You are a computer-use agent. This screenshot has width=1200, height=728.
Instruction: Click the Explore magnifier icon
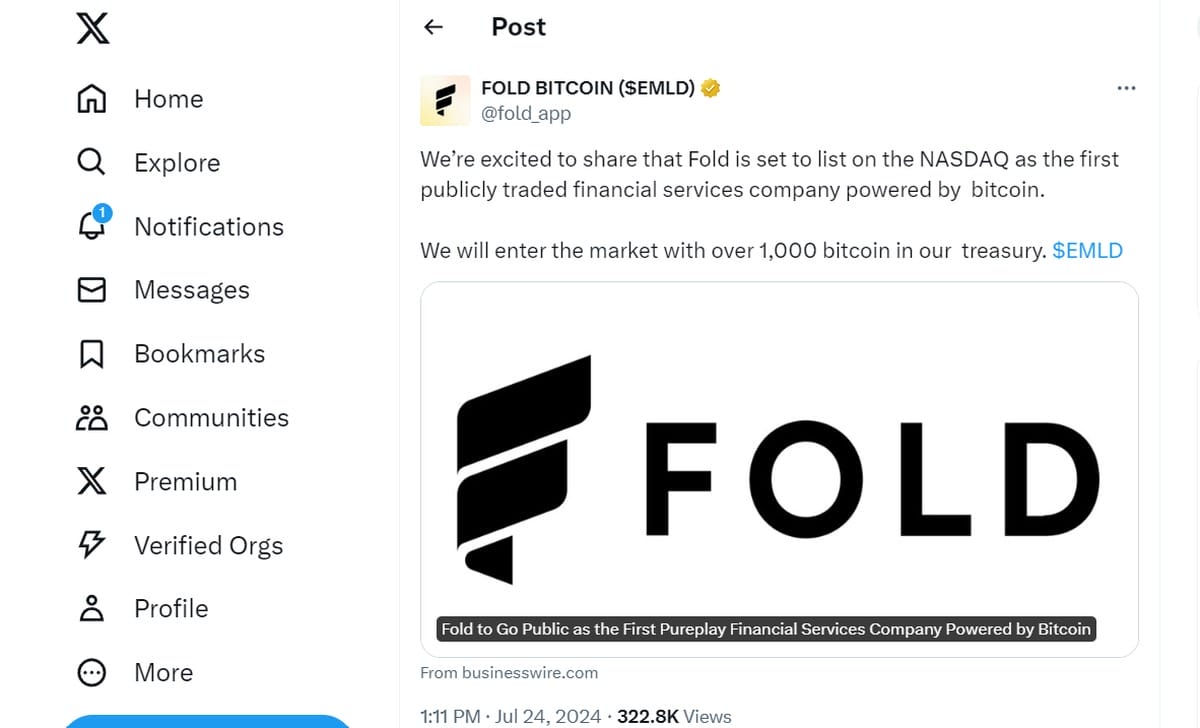pyautogui.click(x=91, y=162)
